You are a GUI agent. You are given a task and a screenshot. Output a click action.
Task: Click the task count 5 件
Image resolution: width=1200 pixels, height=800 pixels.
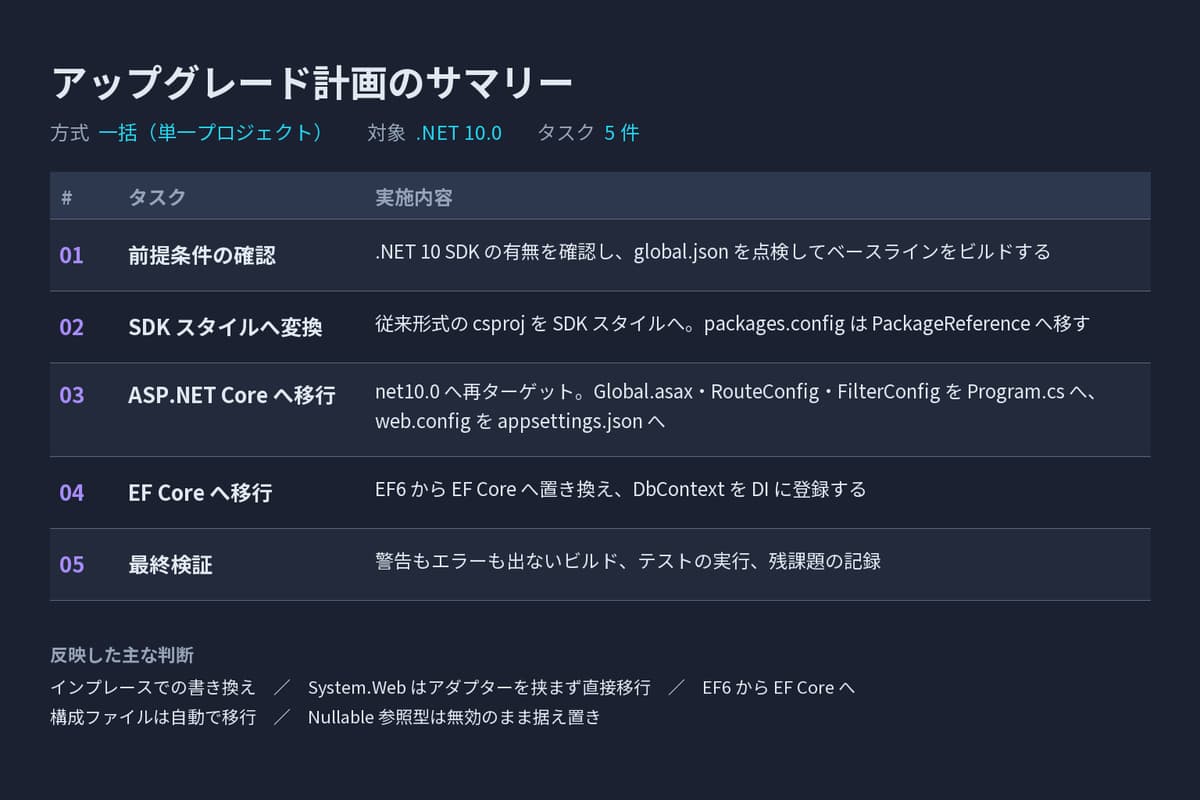[621, 133]
